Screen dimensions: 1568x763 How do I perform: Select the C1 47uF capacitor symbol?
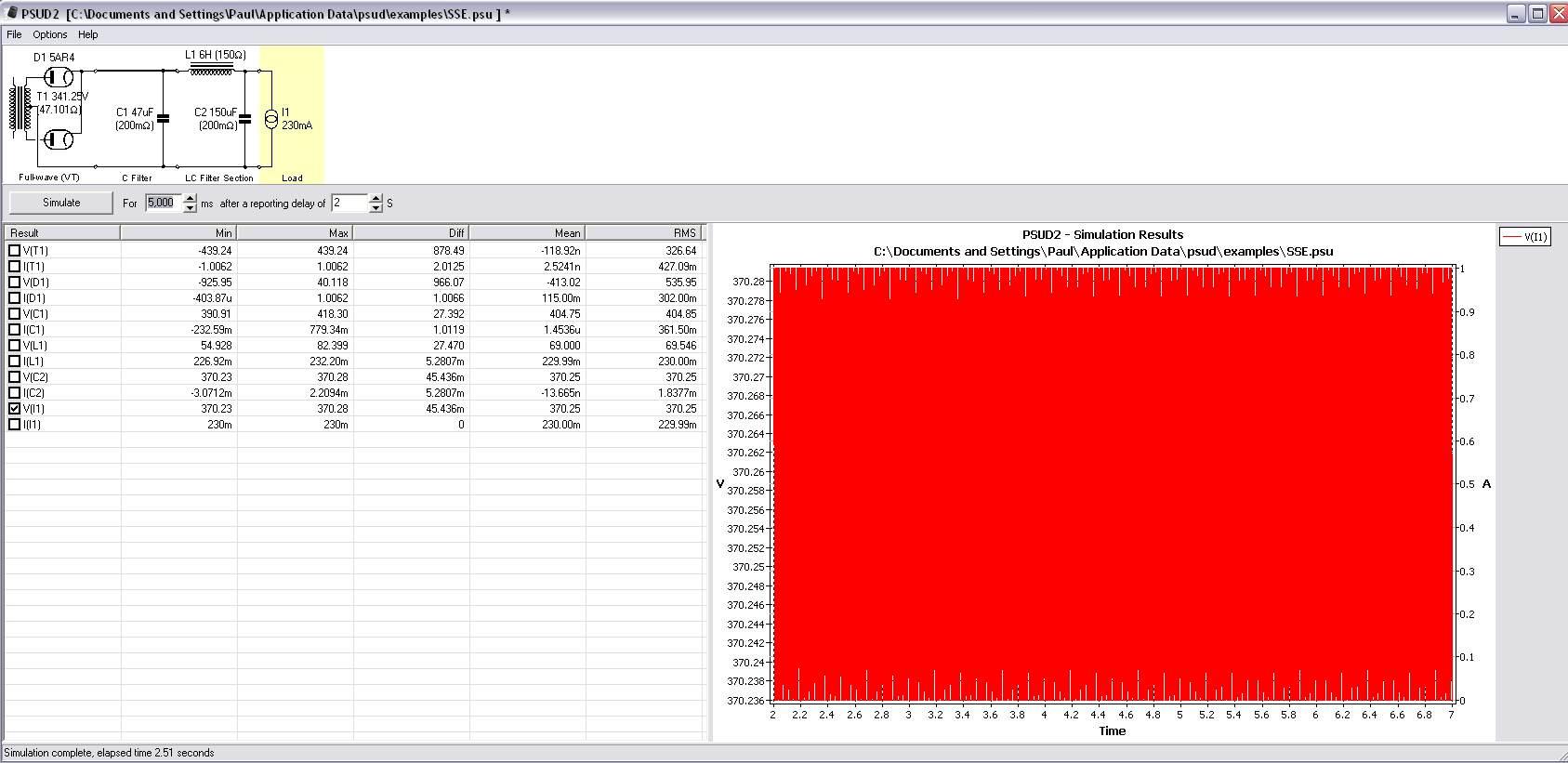pyautogui.click(x=164, y=118)
